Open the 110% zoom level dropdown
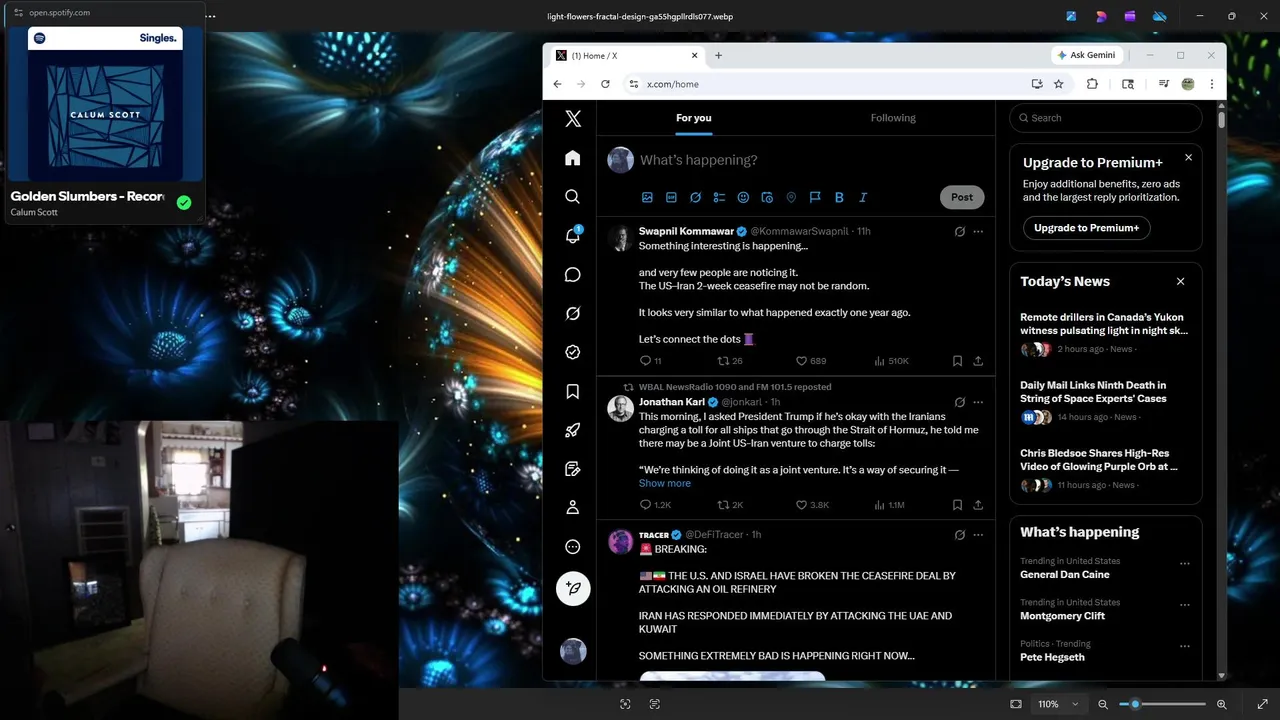 tap(1059, 704)
